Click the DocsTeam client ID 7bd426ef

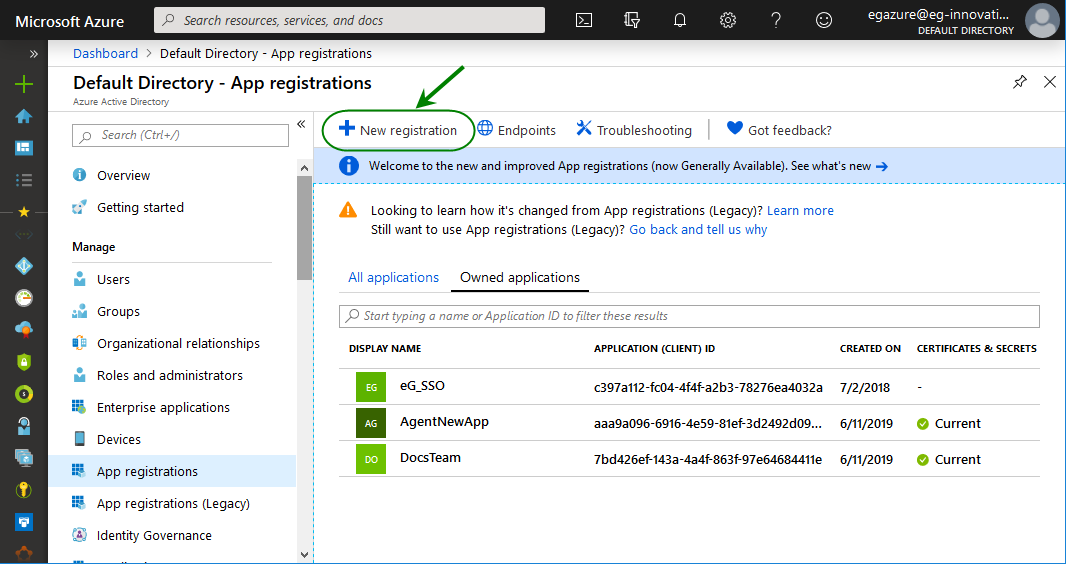tap(708, 460)
